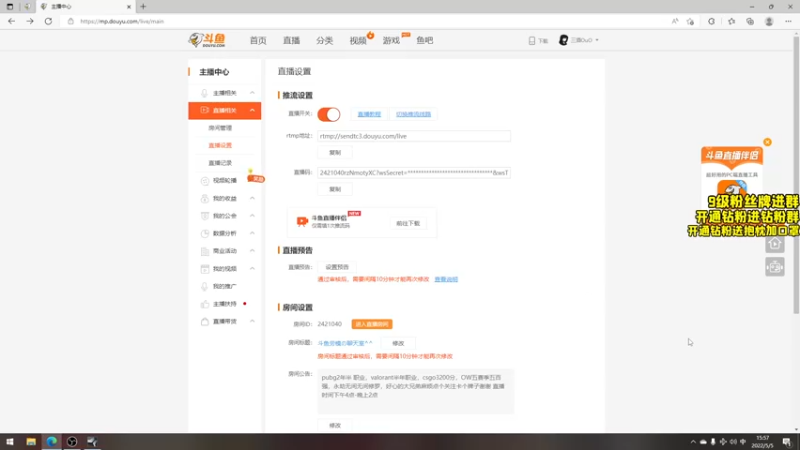The height and width of the screenshot is (450, 800).
Task: Close the floating 斗鱼直播伴侣 promo widget
Action: coord(767,142)
